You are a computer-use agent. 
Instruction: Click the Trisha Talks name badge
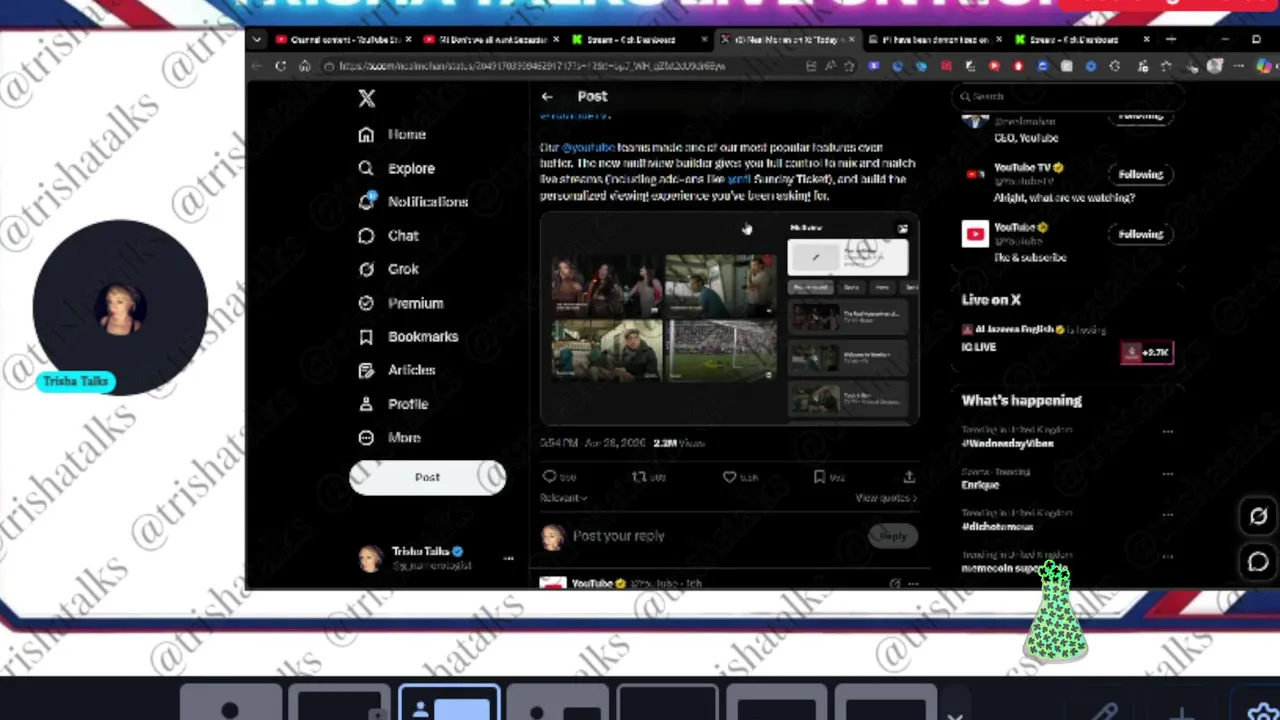point(76,381)
